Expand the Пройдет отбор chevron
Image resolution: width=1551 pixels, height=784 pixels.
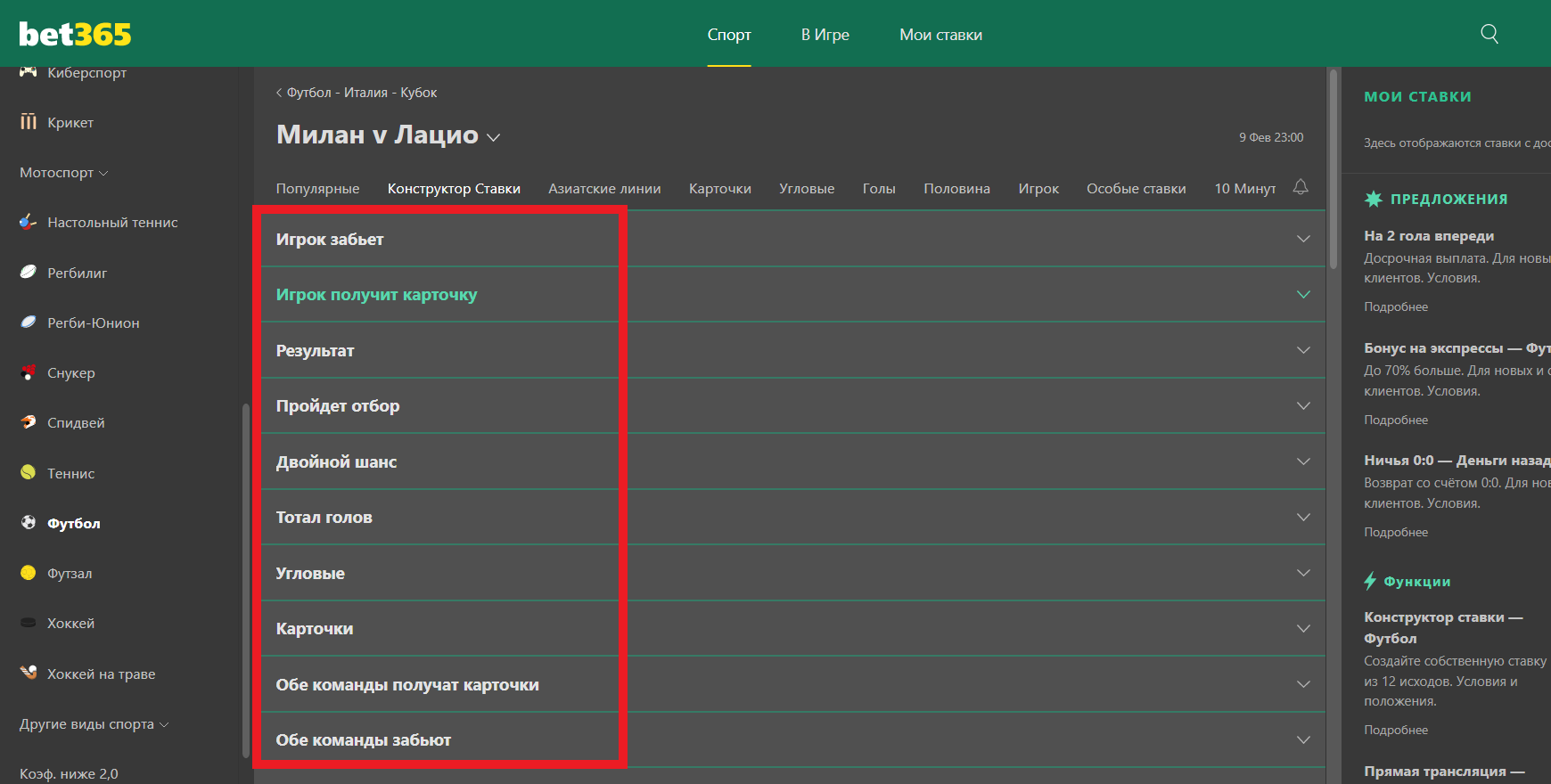(x=1303, y=405)
